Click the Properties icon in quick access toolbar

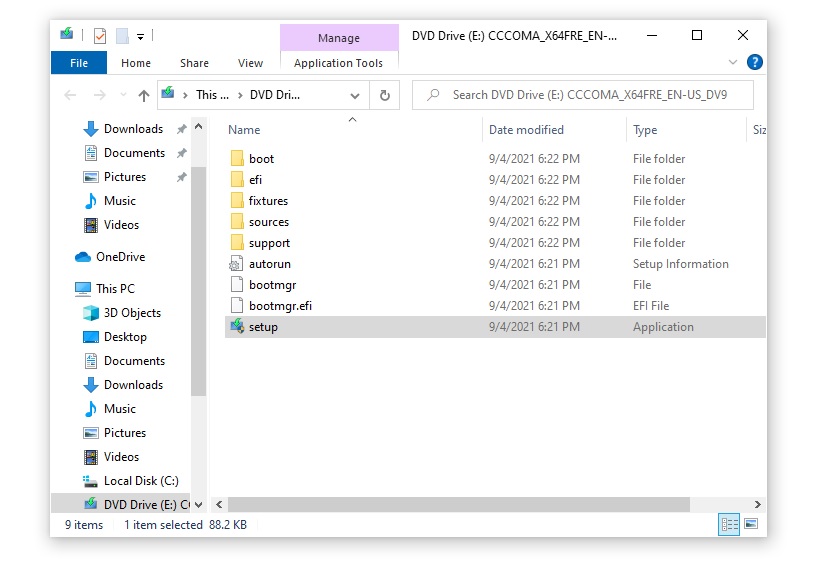tap(100, 36)
